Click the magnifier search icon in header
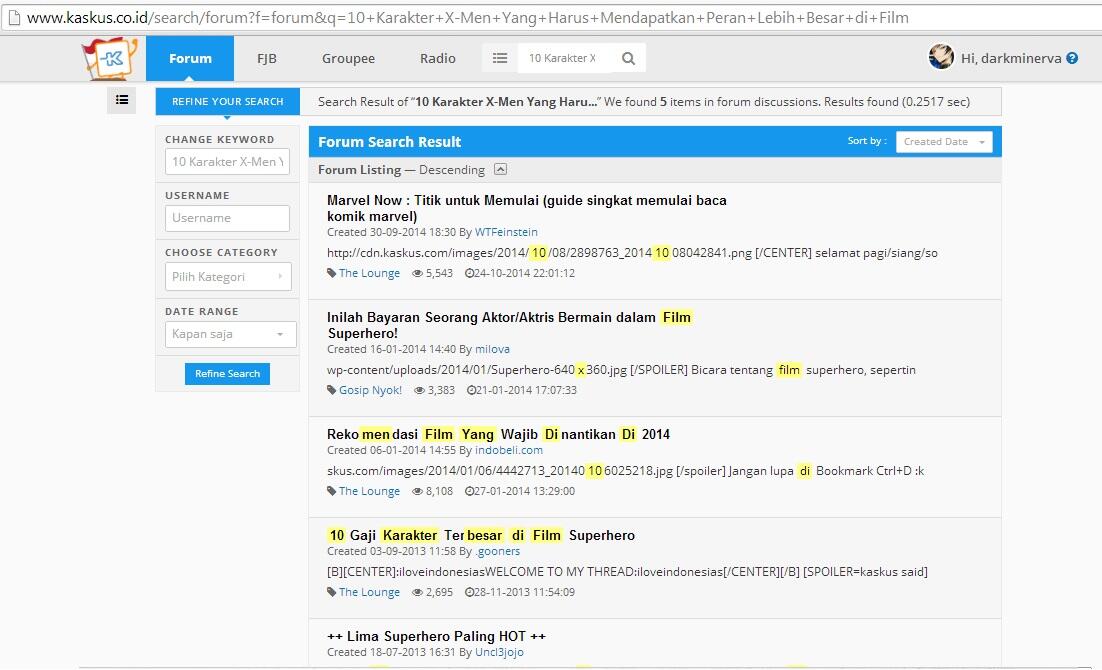 (x=628, y=58)
